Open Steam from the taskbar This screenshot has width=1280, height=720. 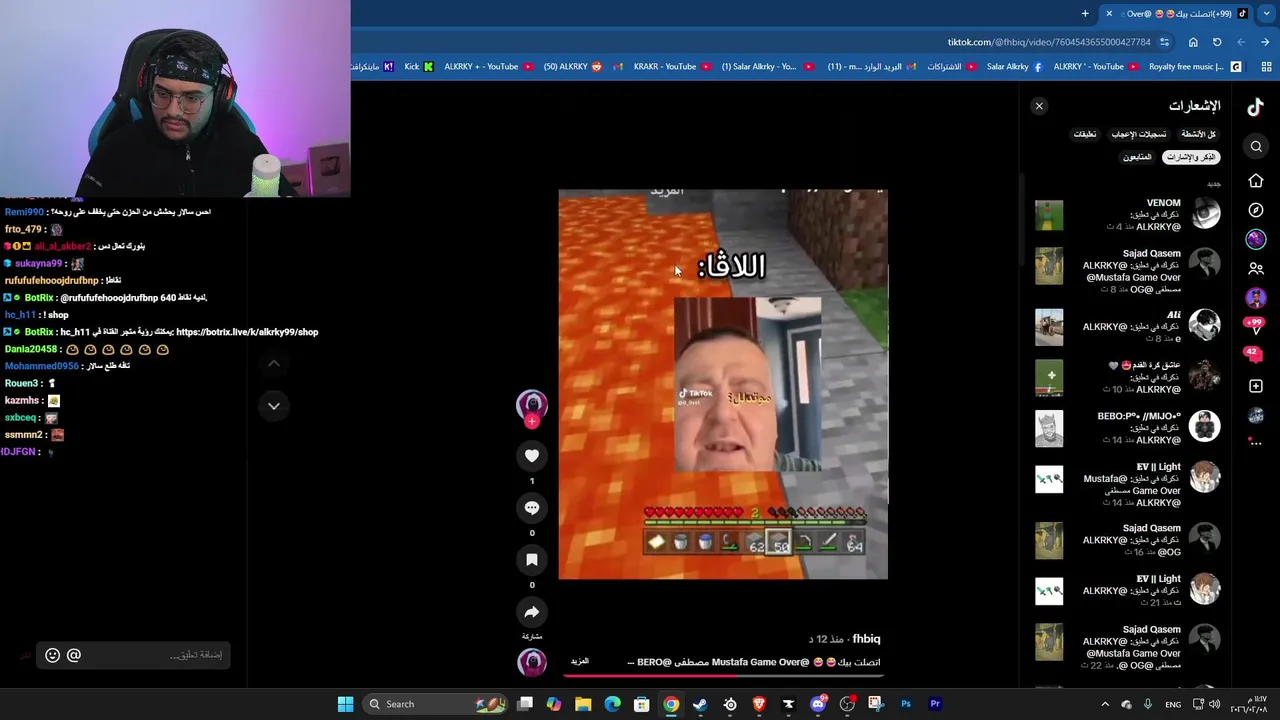(700, 704)
